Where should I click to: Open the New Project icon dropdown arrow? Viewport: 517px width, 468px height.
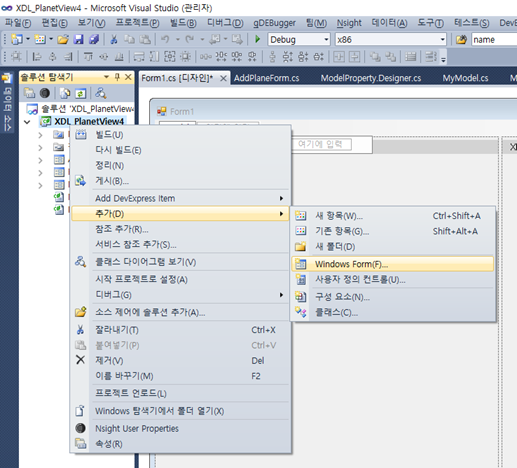(x=28, y=39)
